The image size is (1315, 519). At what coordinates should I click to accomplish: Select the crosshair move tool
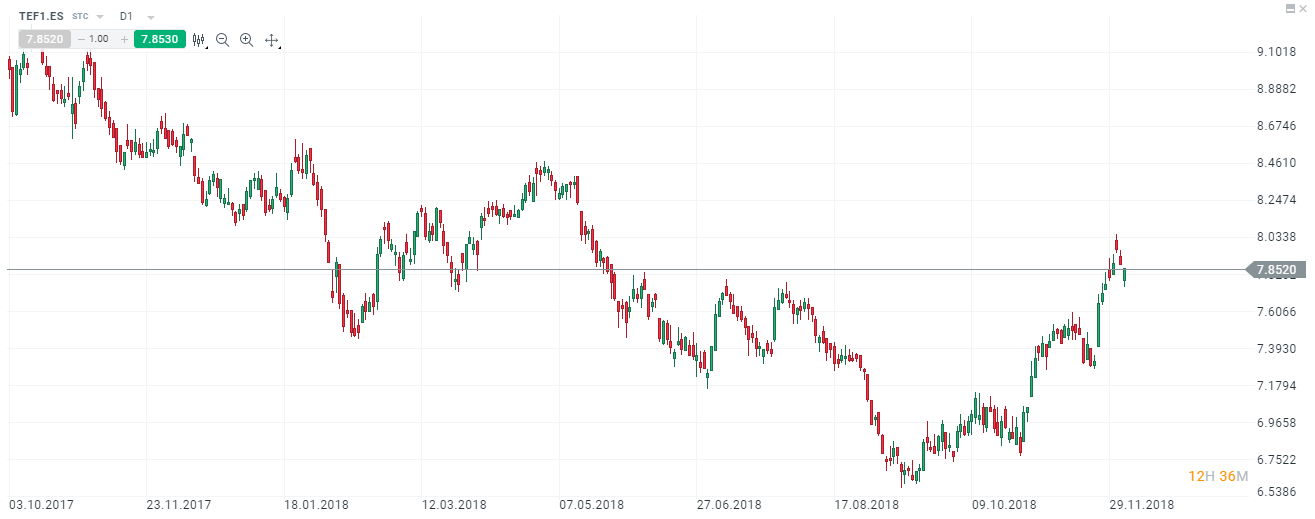point(271,40)
